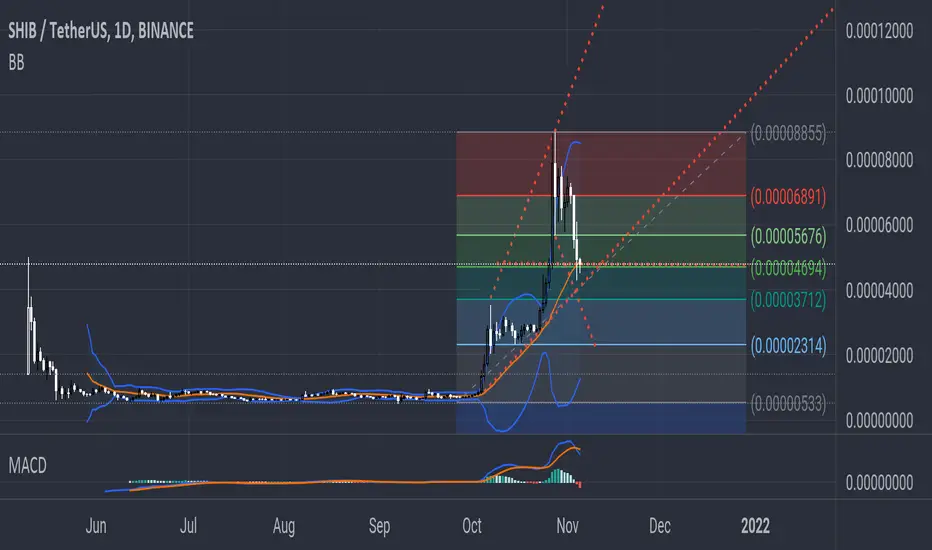Screen dimensions: 932x550
Task: Click the 0.00003712 Fibonacci level label
Action: [788, 300]
